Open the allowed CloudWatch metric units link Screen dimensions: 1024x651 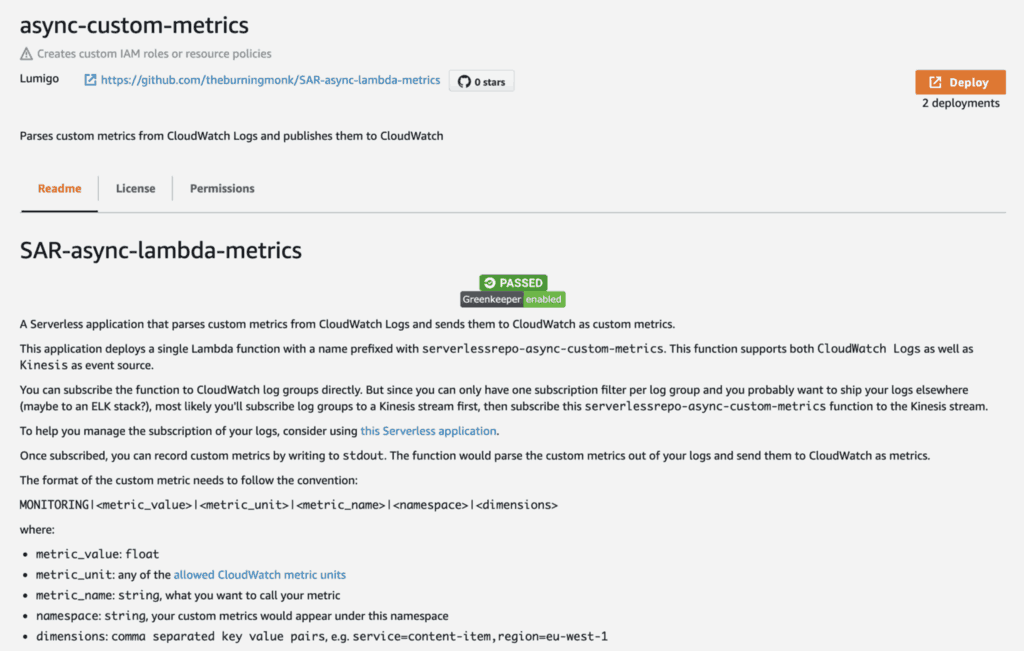point(259,575)
